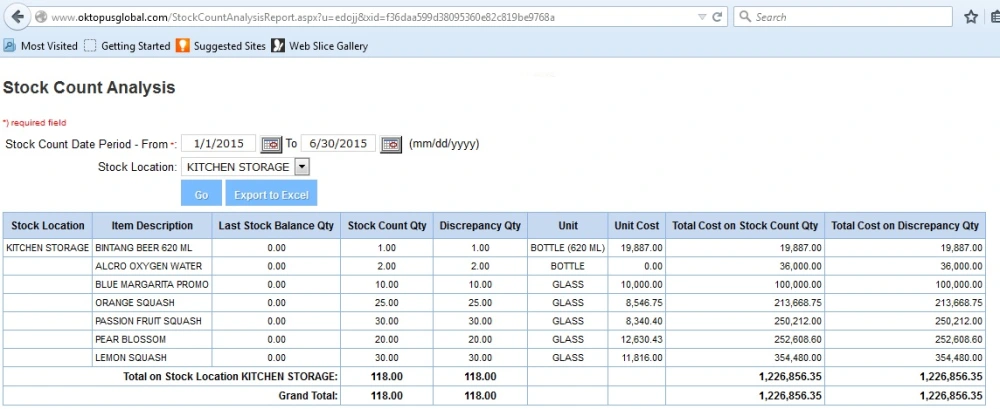Click the site identity globe icon

click(40, 17)
